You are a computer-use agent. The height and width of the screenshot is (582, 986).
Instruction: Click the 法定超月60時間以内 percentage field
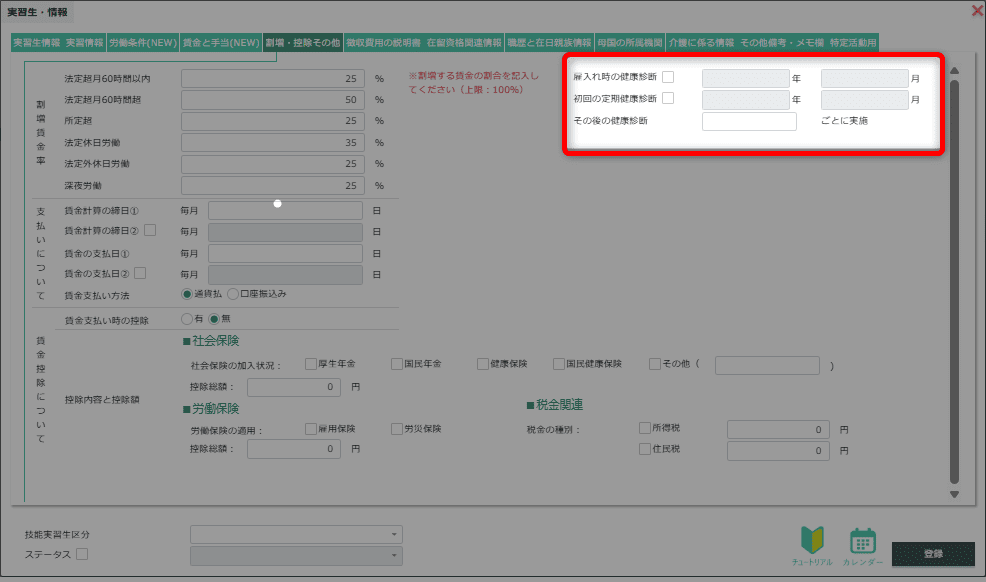273,79
